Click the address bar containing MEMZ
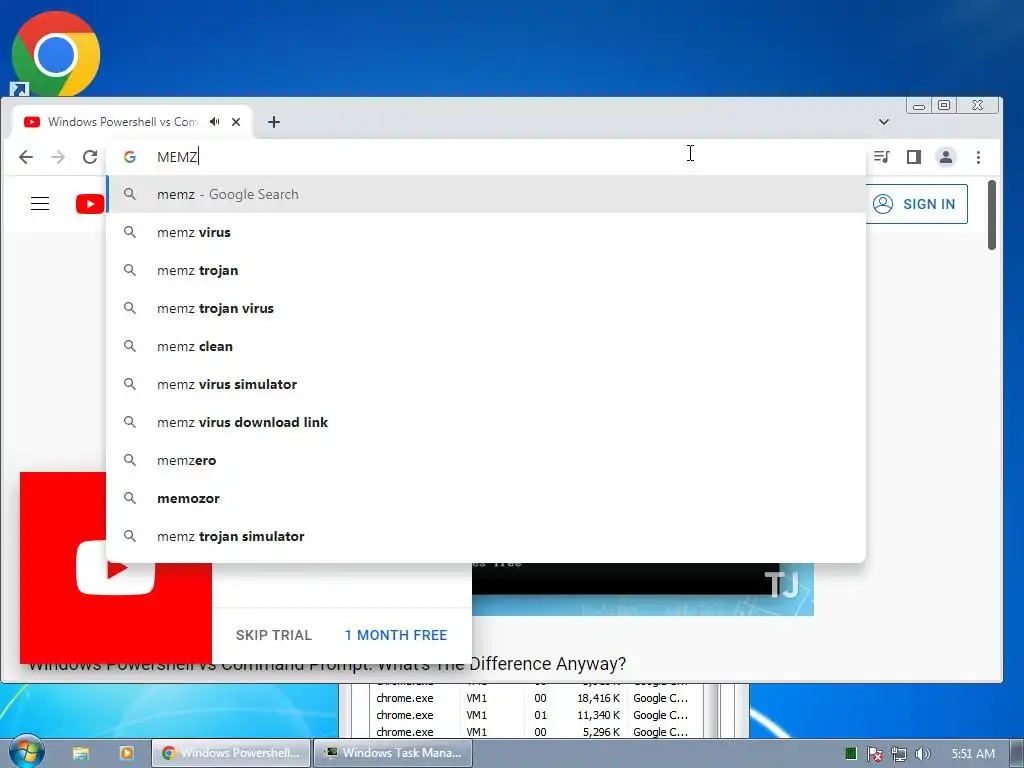The height and width of the screenshot is (768, 1024). tap(486, 157)
